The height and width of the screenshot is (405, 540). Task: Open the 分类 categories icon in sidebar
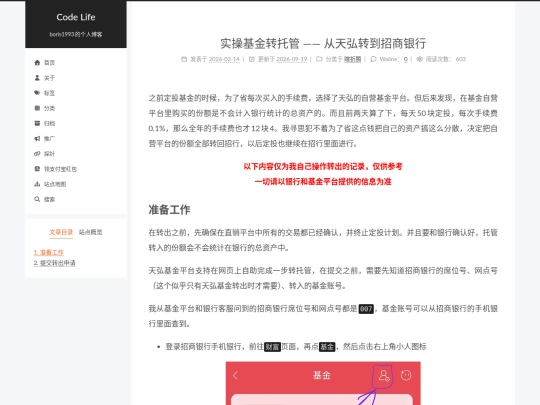pos(37,108)
